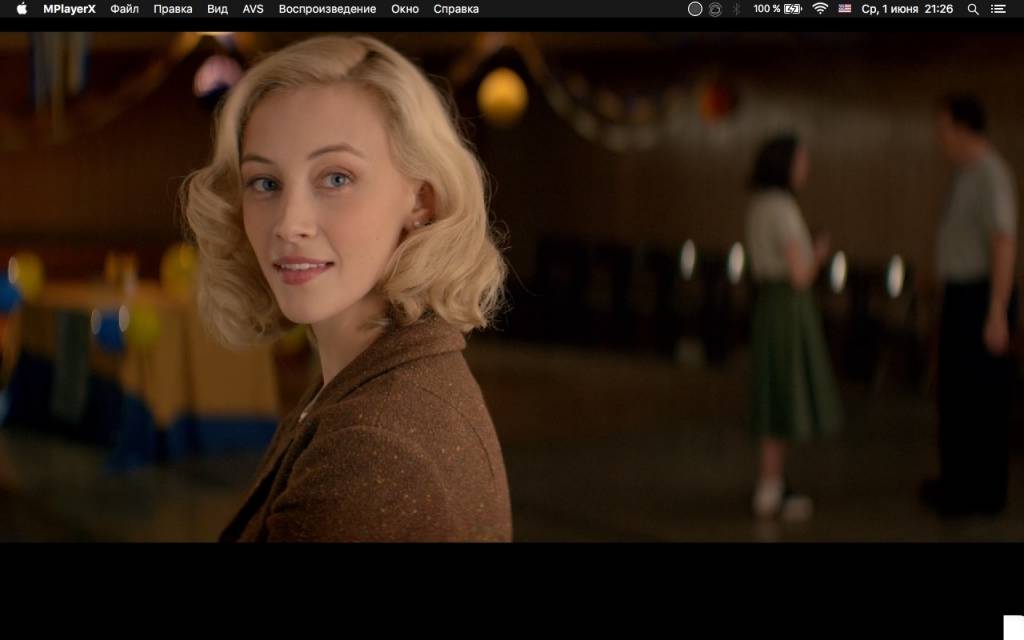Open the Воспроизведение menu
1024x640 pixels.
pyautogui.click(x=327, y=9)
